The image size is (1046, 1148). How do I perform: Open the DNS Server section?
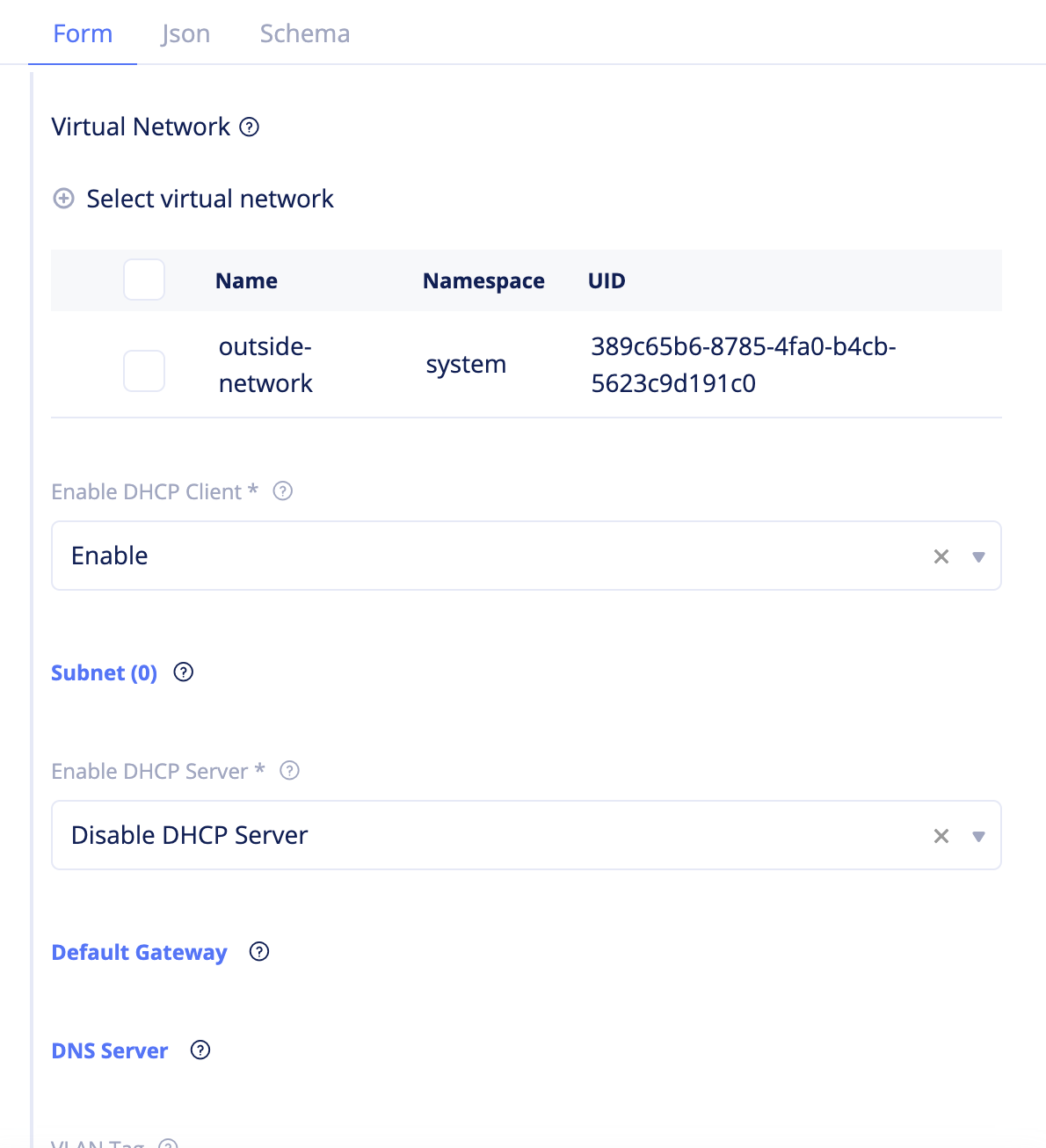coord(109,1050)
